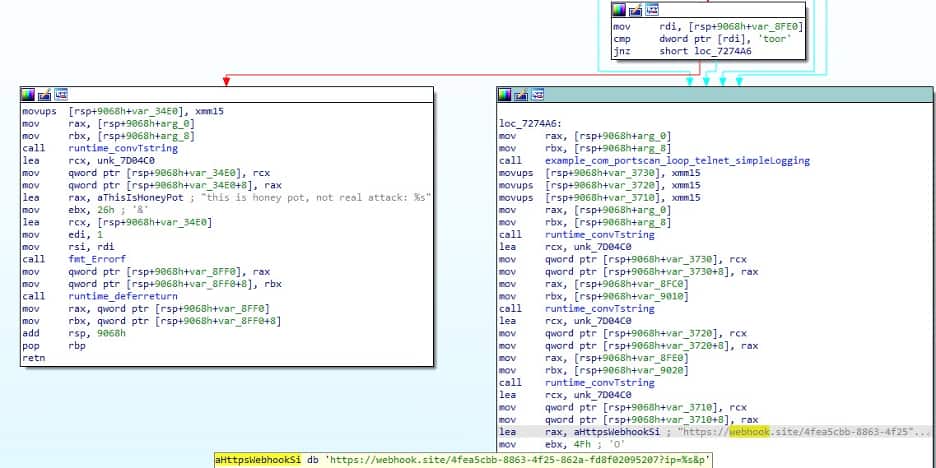This screenshot has height=468, width=936.
Task: Set node color for the honeypot block
Action: [x=28, y=94]
